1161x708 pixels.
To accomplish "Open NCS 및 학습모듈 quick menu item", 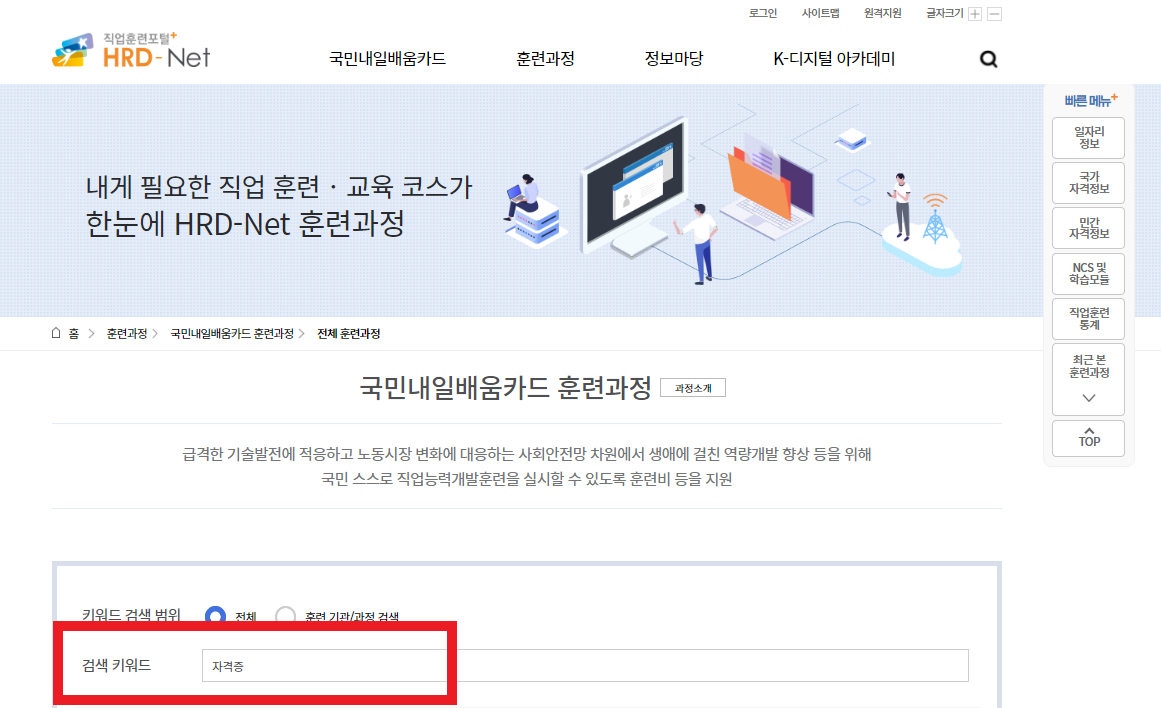I will (1087, 273).
